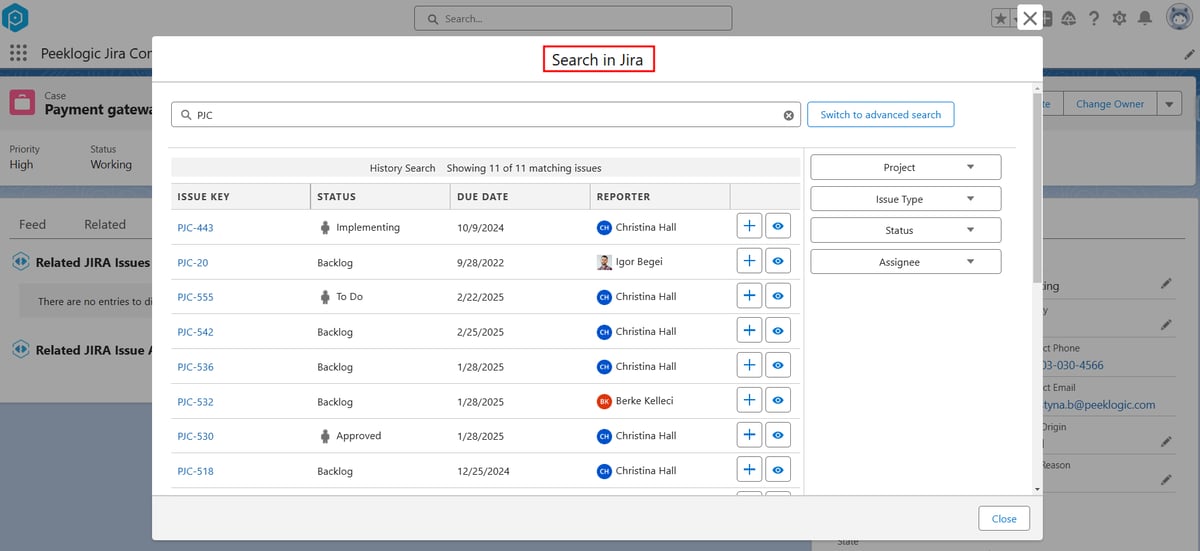
Task: Add issue PJC-518 with plus button
Action: pos(749,470)
